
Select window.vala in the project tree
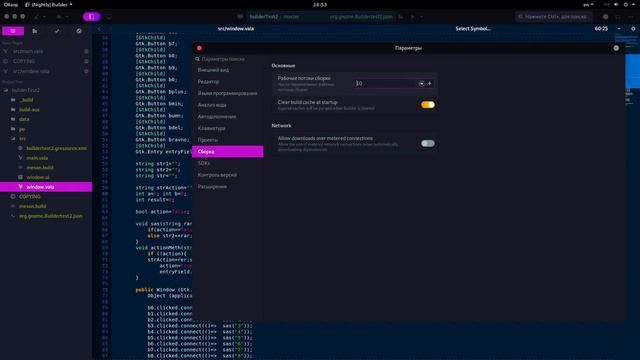coord(46,187)
